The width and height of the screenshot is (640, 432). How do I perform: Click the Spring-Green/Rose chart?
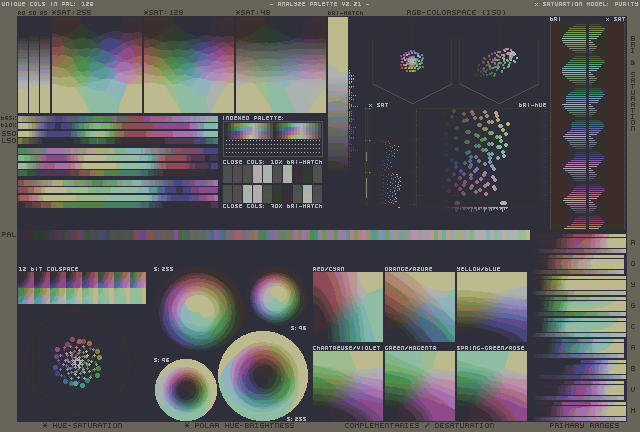click(491, 385)
